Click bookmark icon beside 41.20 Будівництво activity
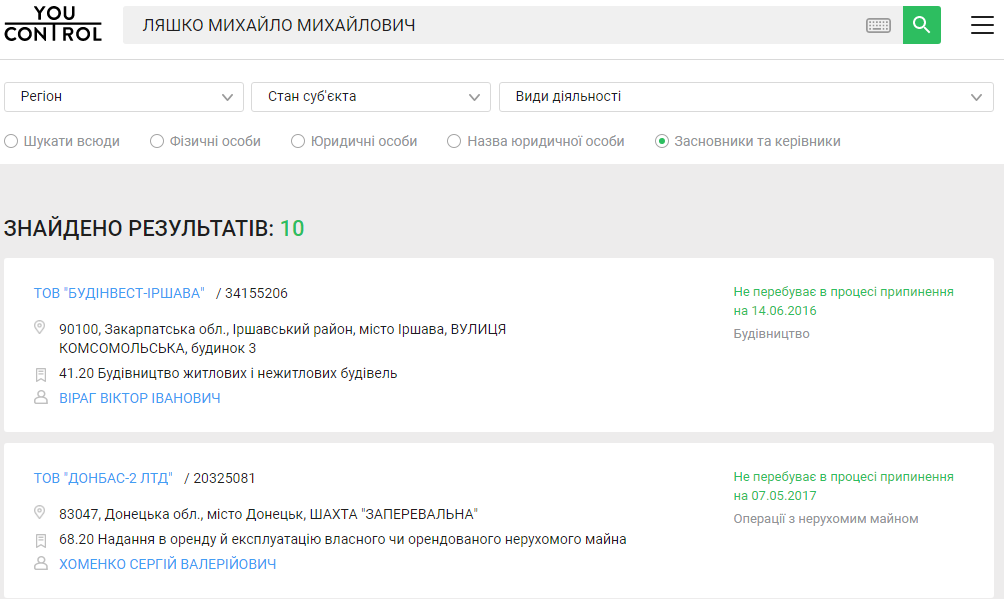Viewport: 1004px width, 599px height. [x=41, y=374]
